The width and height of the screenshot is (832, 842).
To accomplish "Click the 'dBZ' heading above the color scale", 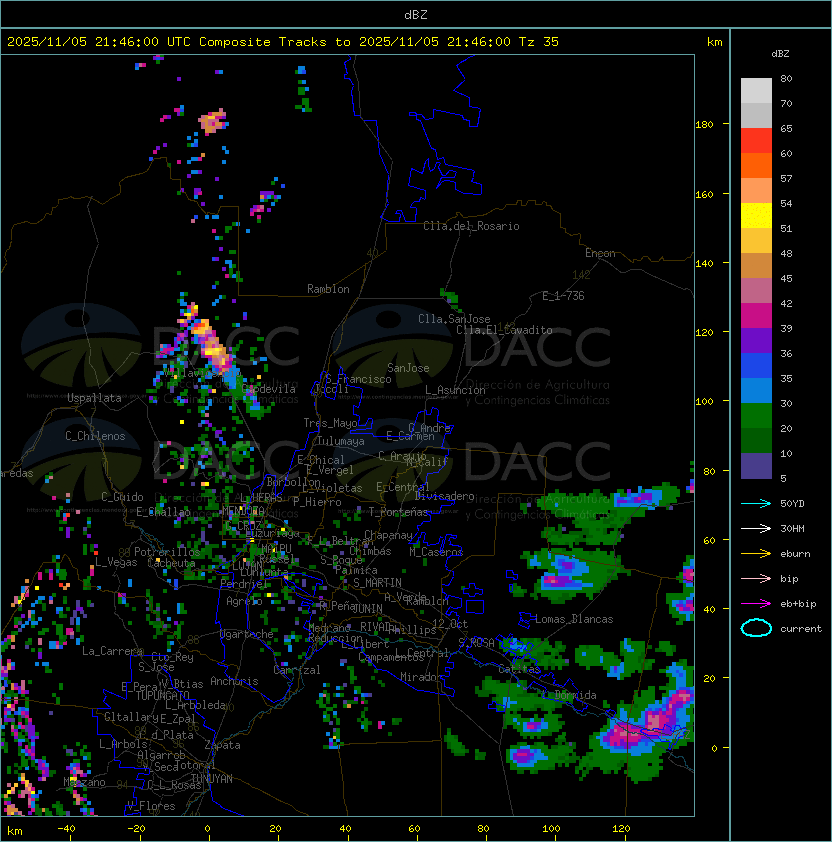I will 780,54.
